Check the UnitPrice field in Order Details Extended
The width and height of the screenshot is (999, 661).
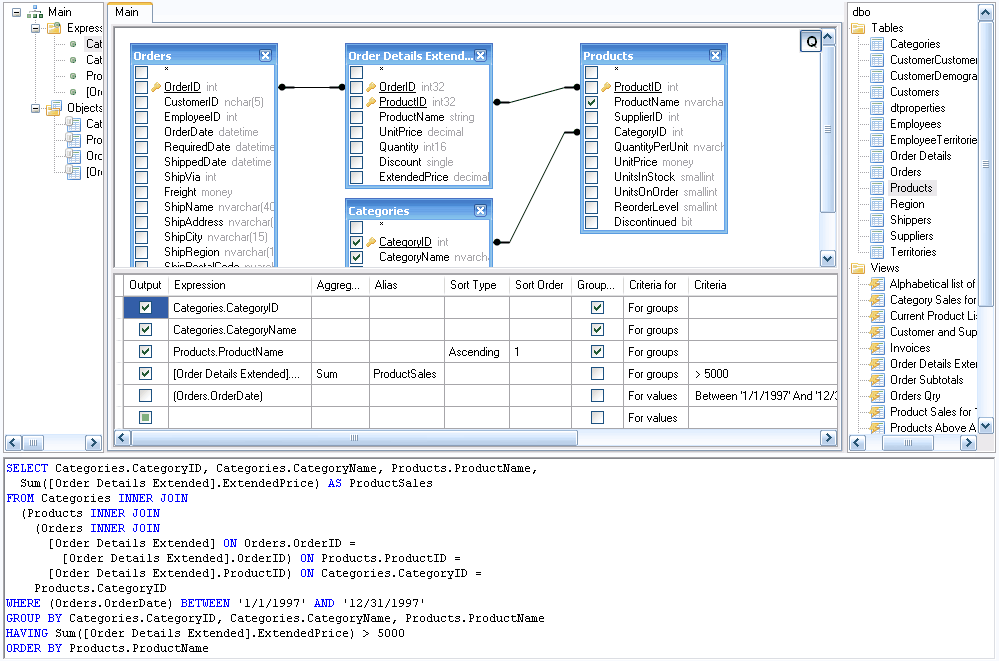pyautogui.click(x=357, y=132)
